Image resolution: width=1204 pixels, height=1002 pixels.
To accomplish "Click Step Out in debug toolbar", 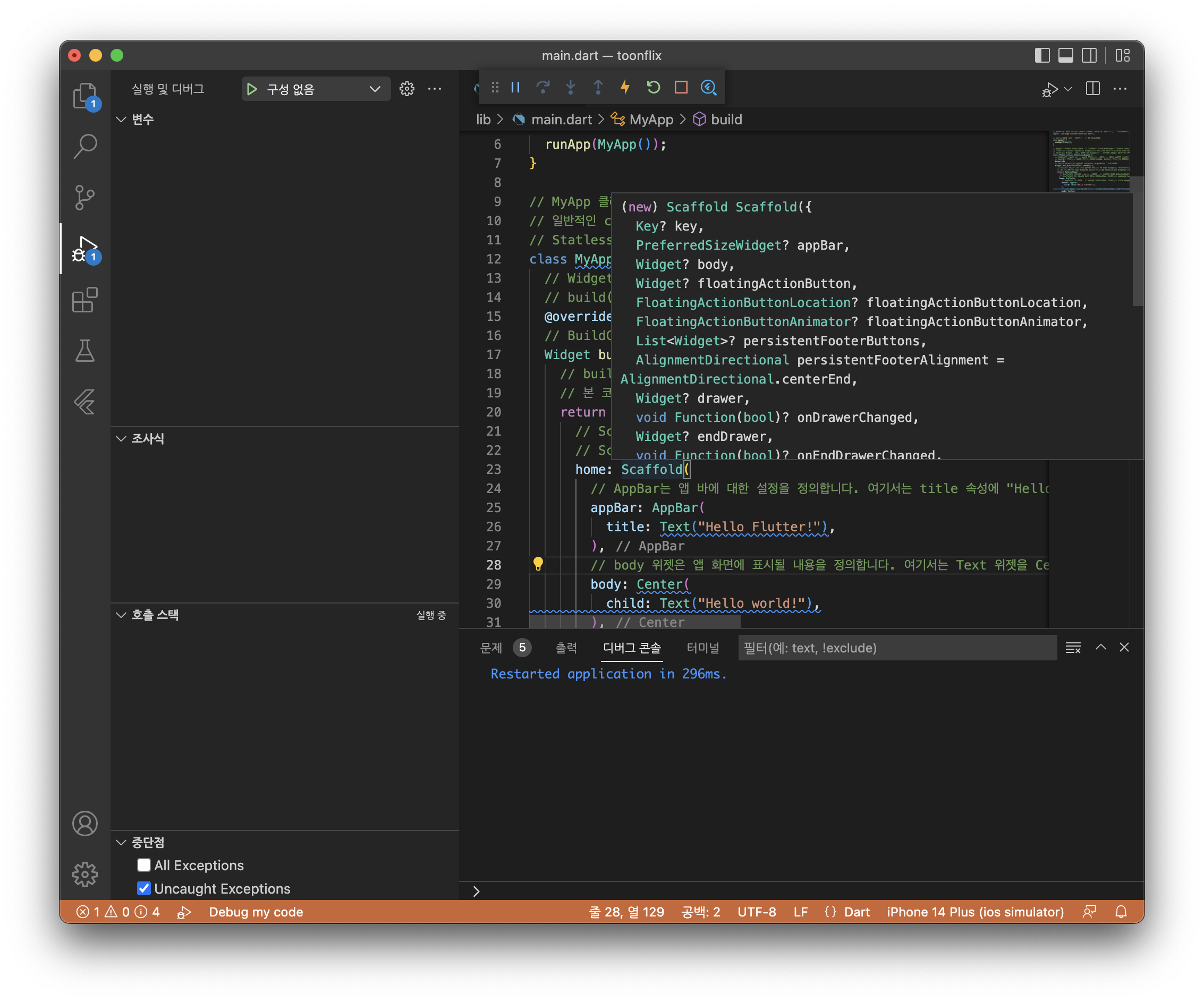I will point(598,87).
